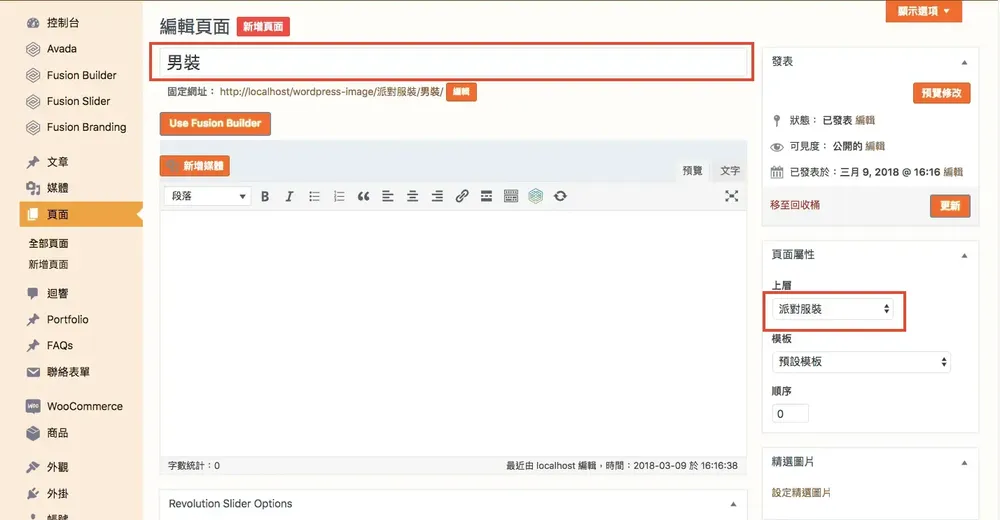Insert a bulleted list
This screenshot has width=1000, height=520.
tap(314, 197)
